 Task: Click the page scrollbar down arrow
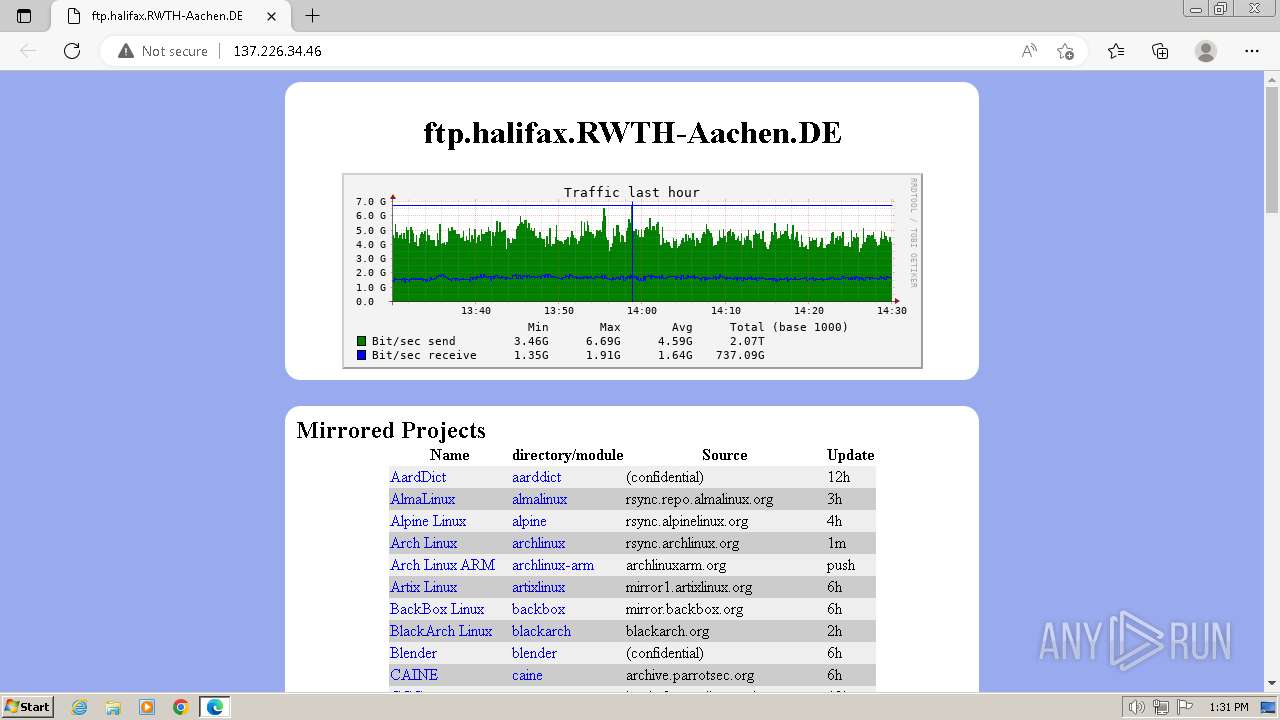pos(1272,683)
